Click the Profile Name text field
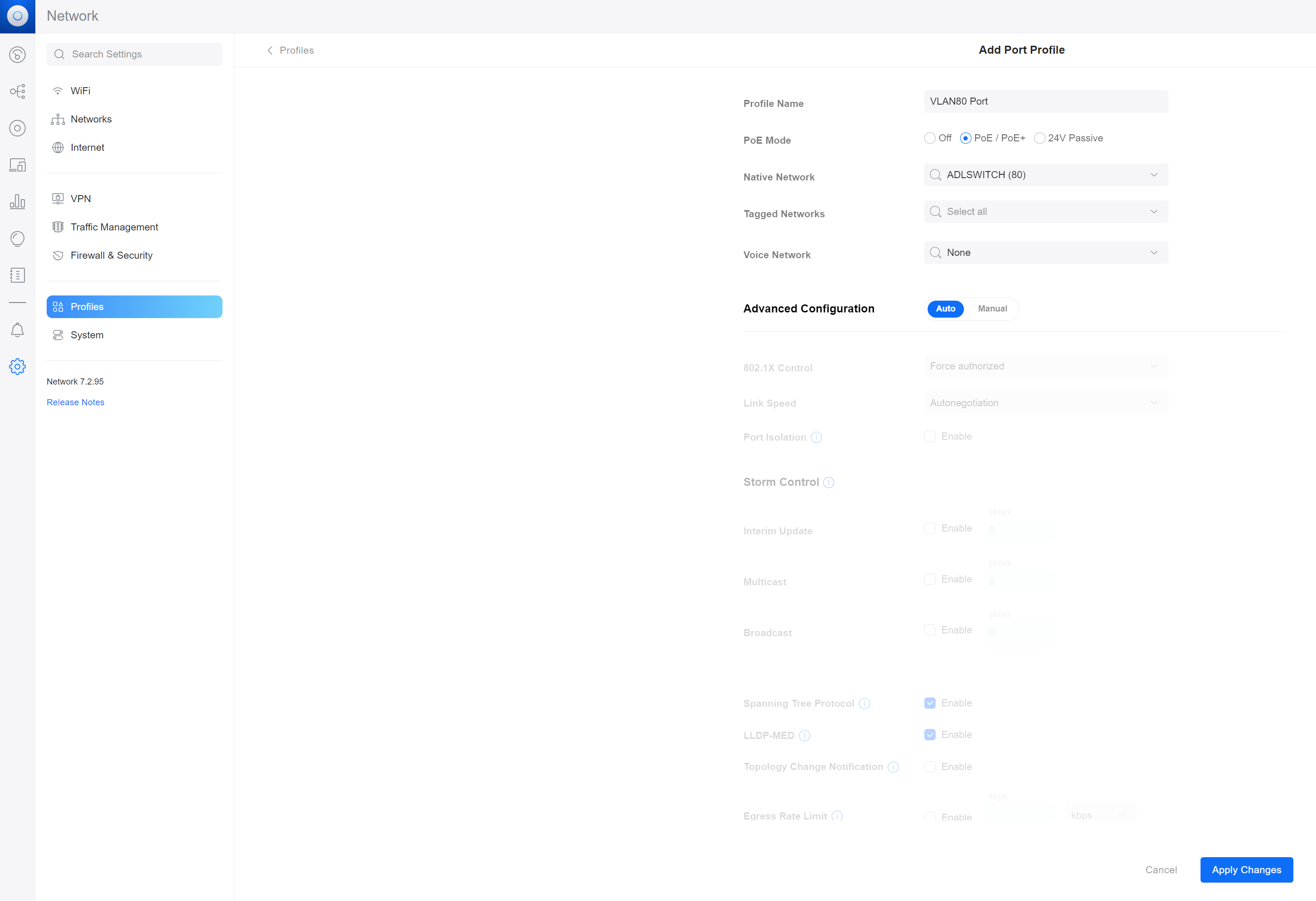 click(1045, 101)
